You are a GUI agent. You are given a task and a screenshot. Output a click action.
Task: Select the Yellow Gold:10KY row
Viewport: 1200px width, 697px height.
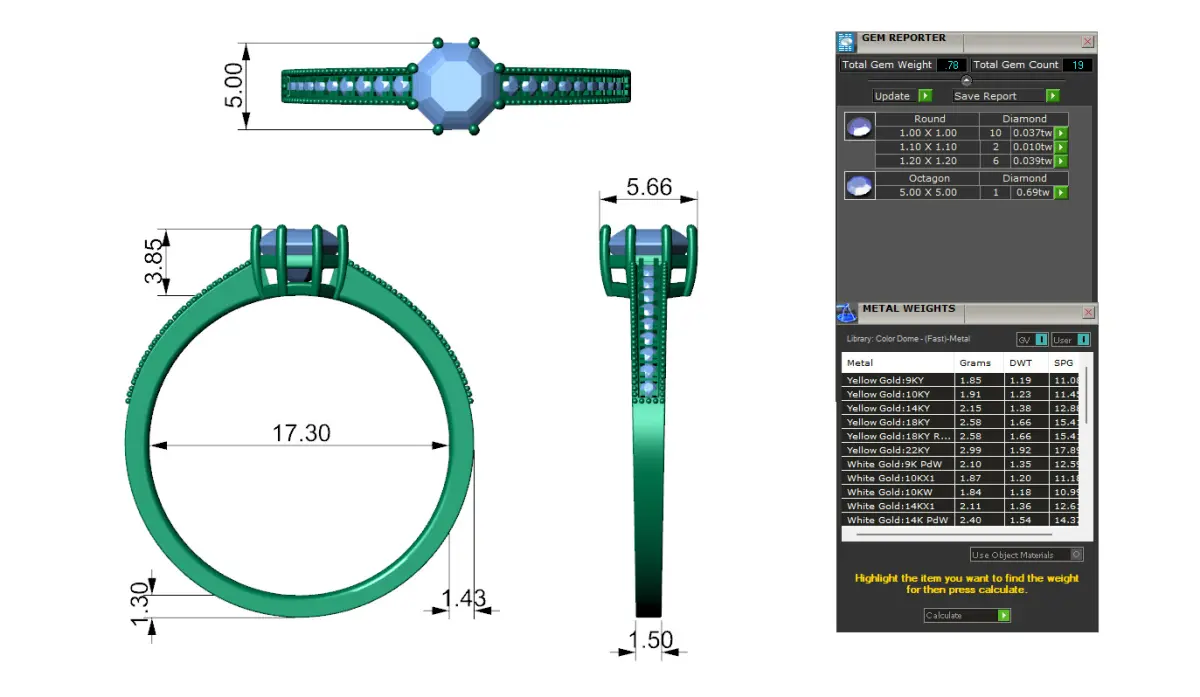[x=962, y=394]
